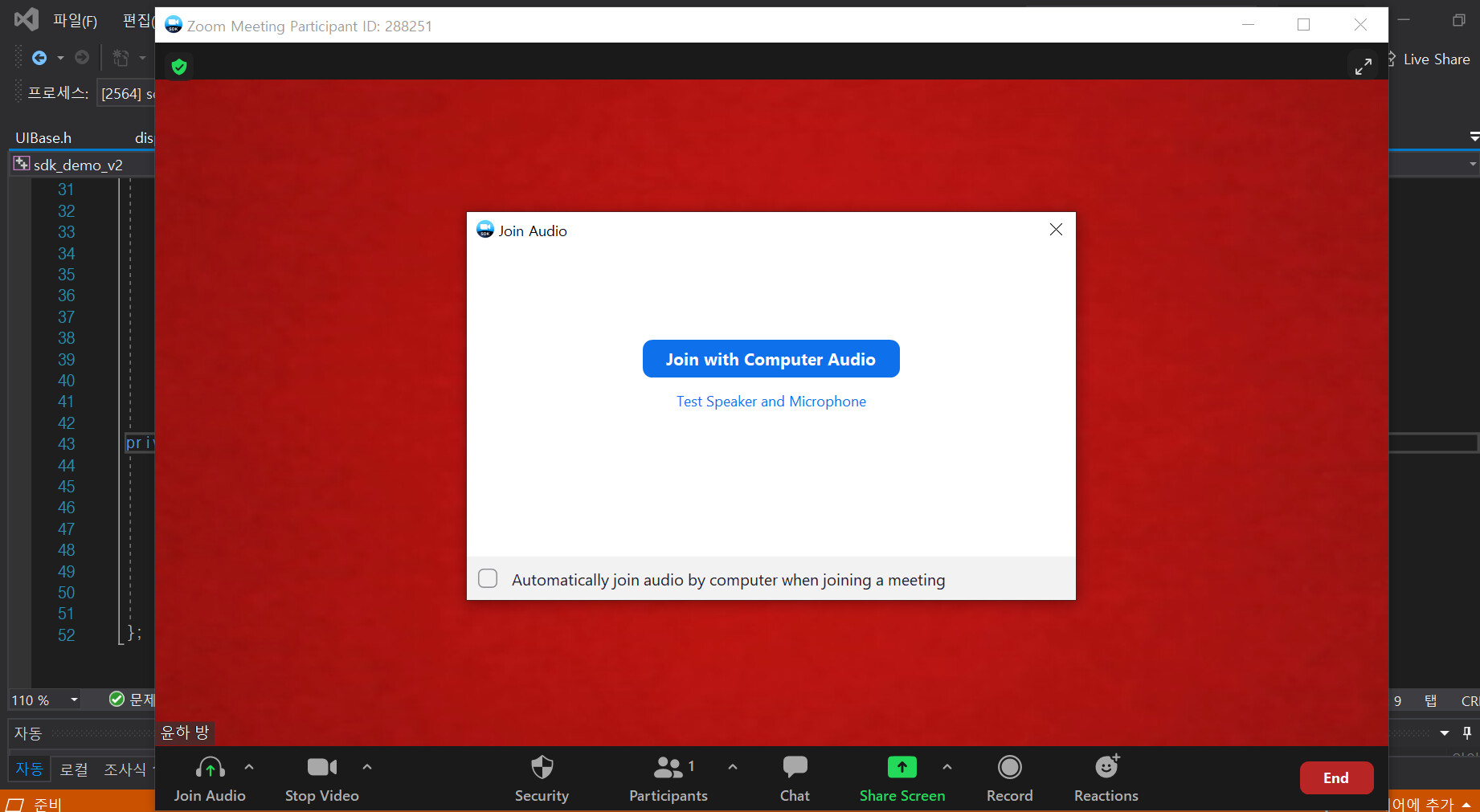
Task: Click the 준비 status bar text
Action: tap(47, 803)
